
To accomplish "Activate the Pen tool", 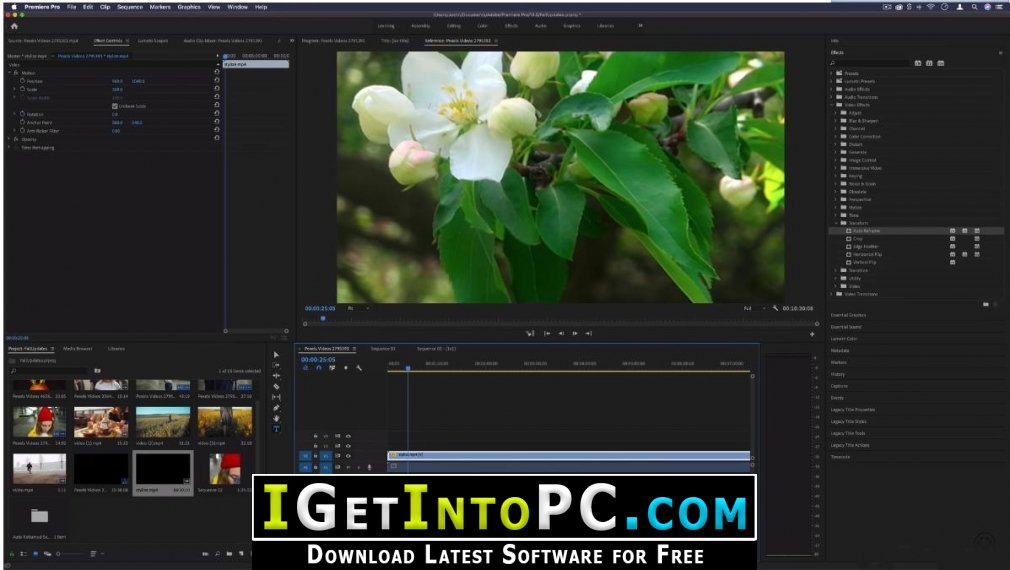I will 276,408.
